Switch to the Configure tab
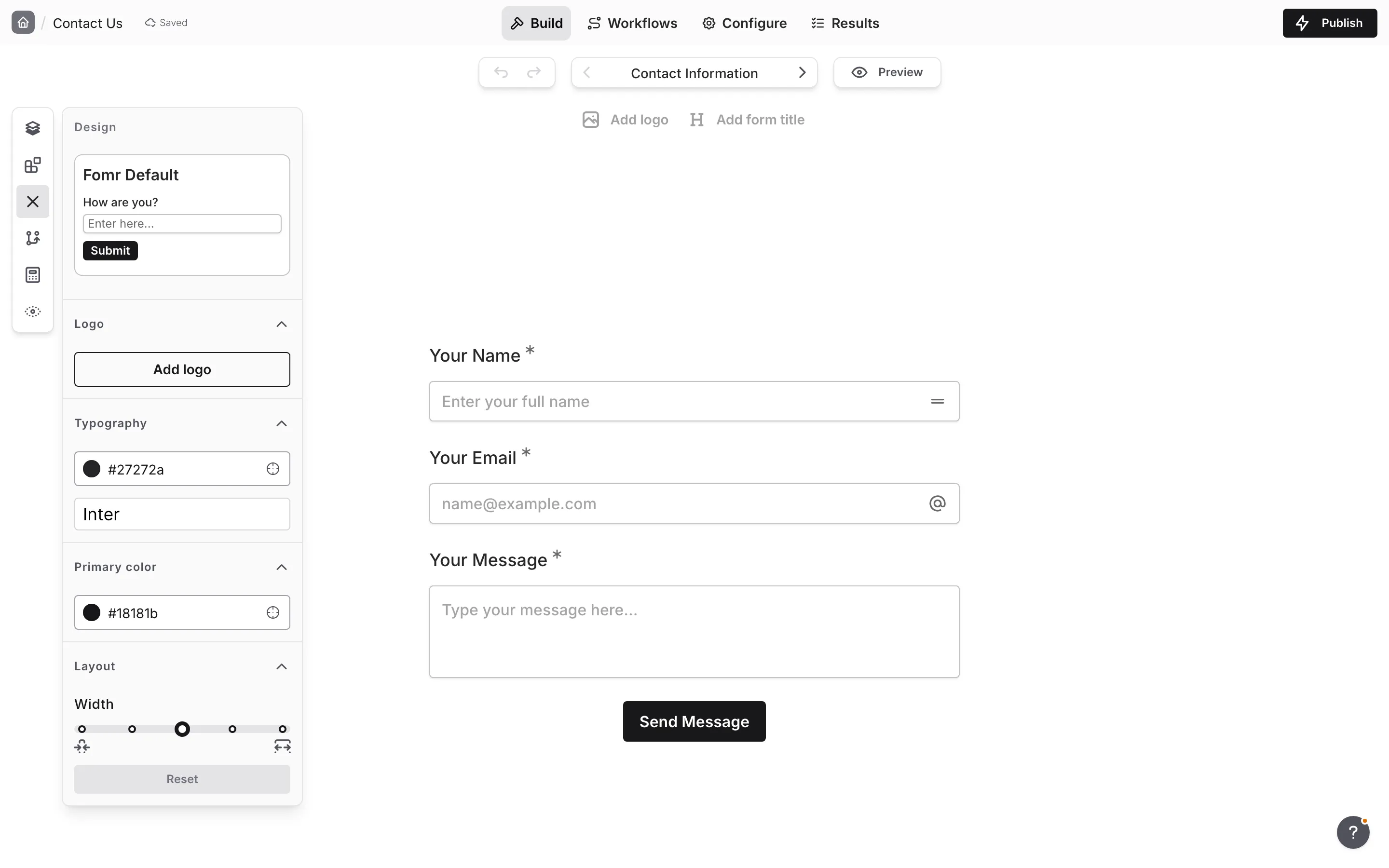Viewport: 1389px width, 868px height. [x=745, y=23]
